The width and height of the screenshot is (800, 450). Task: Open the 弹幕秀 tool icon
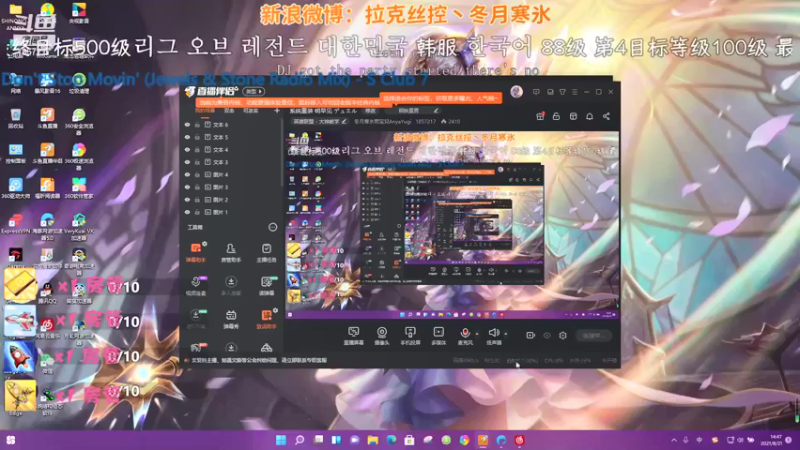231,319
